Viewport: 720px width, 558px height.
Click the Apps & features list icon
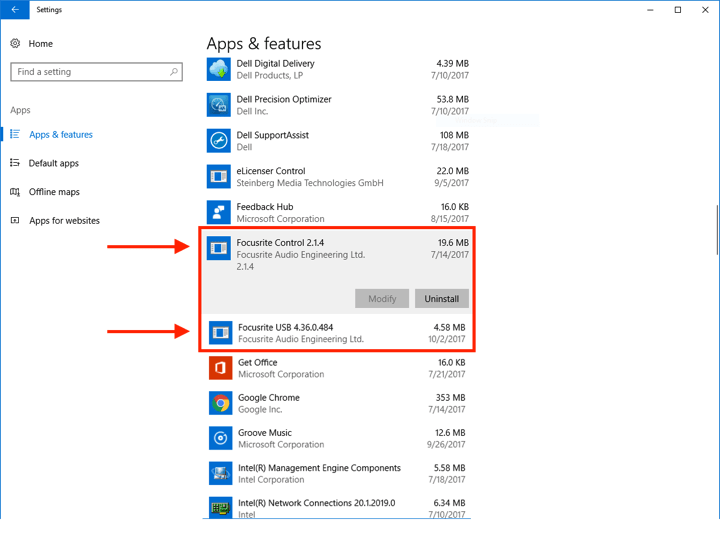pos(15,134)
